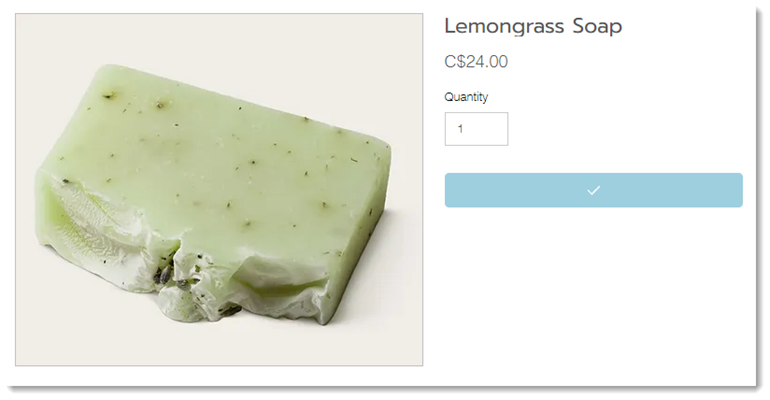Click the tick mark added-to-cart indicator
Image resolution: width=770 pixels, height=400 pixels.
[x=594, y=190]
